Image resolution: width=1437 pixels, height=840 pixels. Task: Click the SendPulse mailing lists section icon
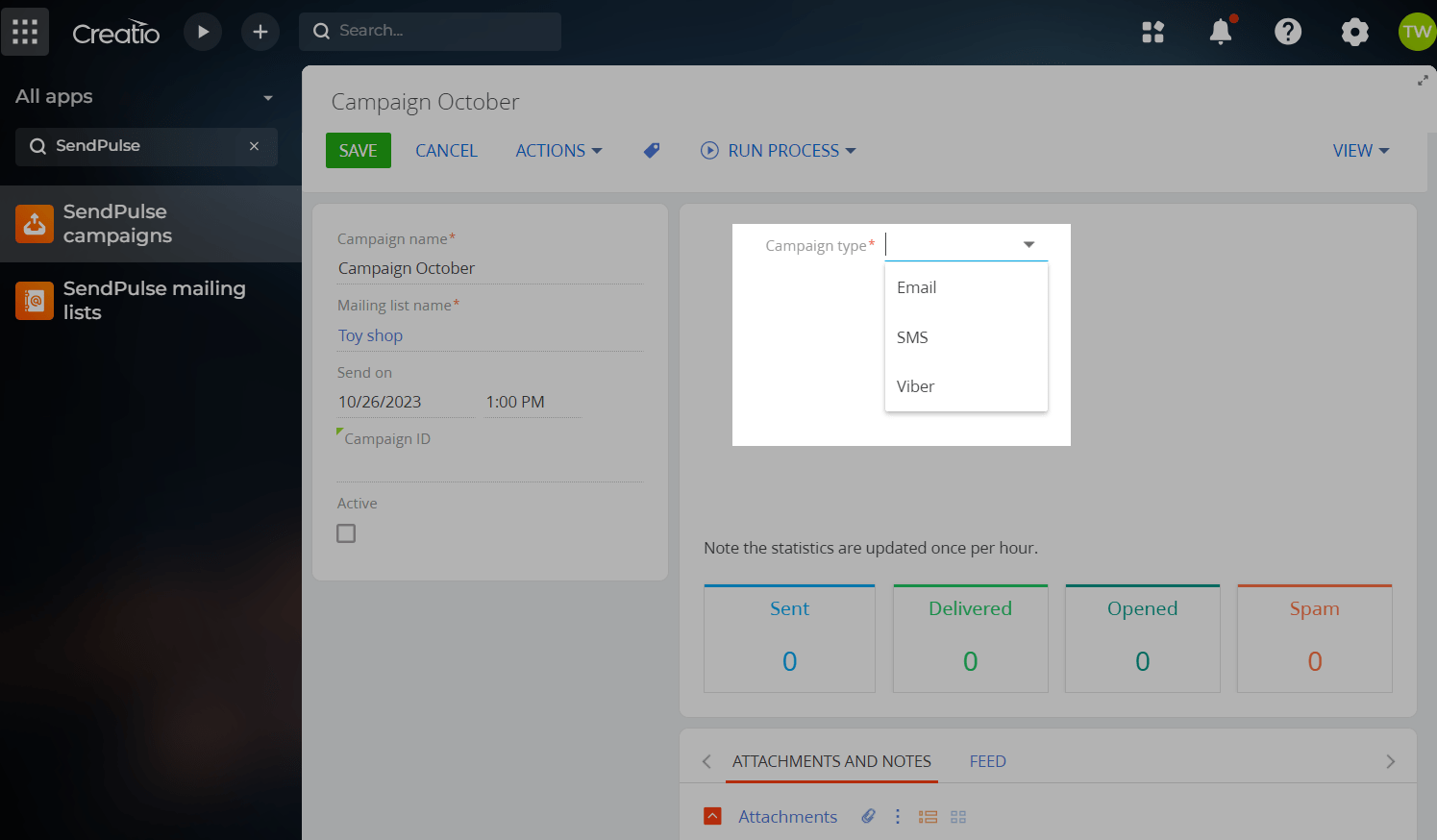tap(35, 301)
